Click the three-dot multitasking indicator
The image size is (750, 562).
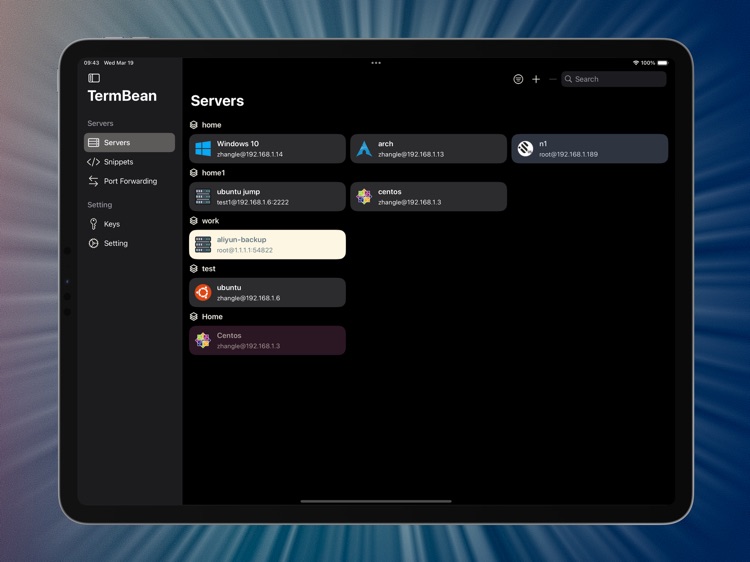[376, 63]
